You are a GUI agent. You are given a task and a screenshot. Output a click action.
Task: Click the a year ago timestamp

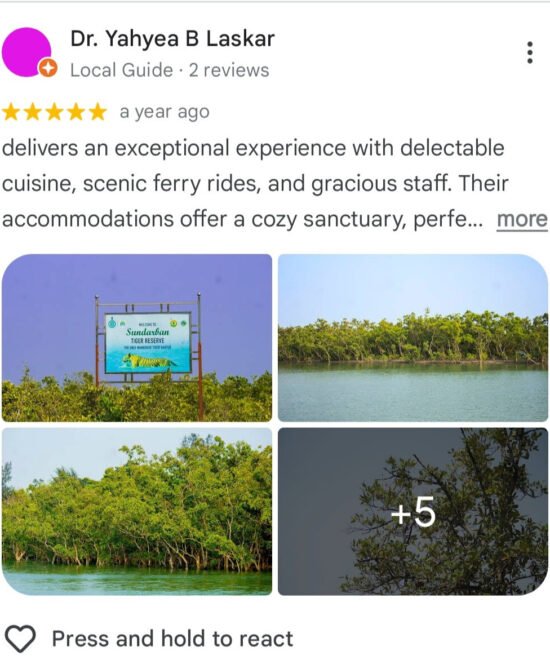[x=164, y=112]
